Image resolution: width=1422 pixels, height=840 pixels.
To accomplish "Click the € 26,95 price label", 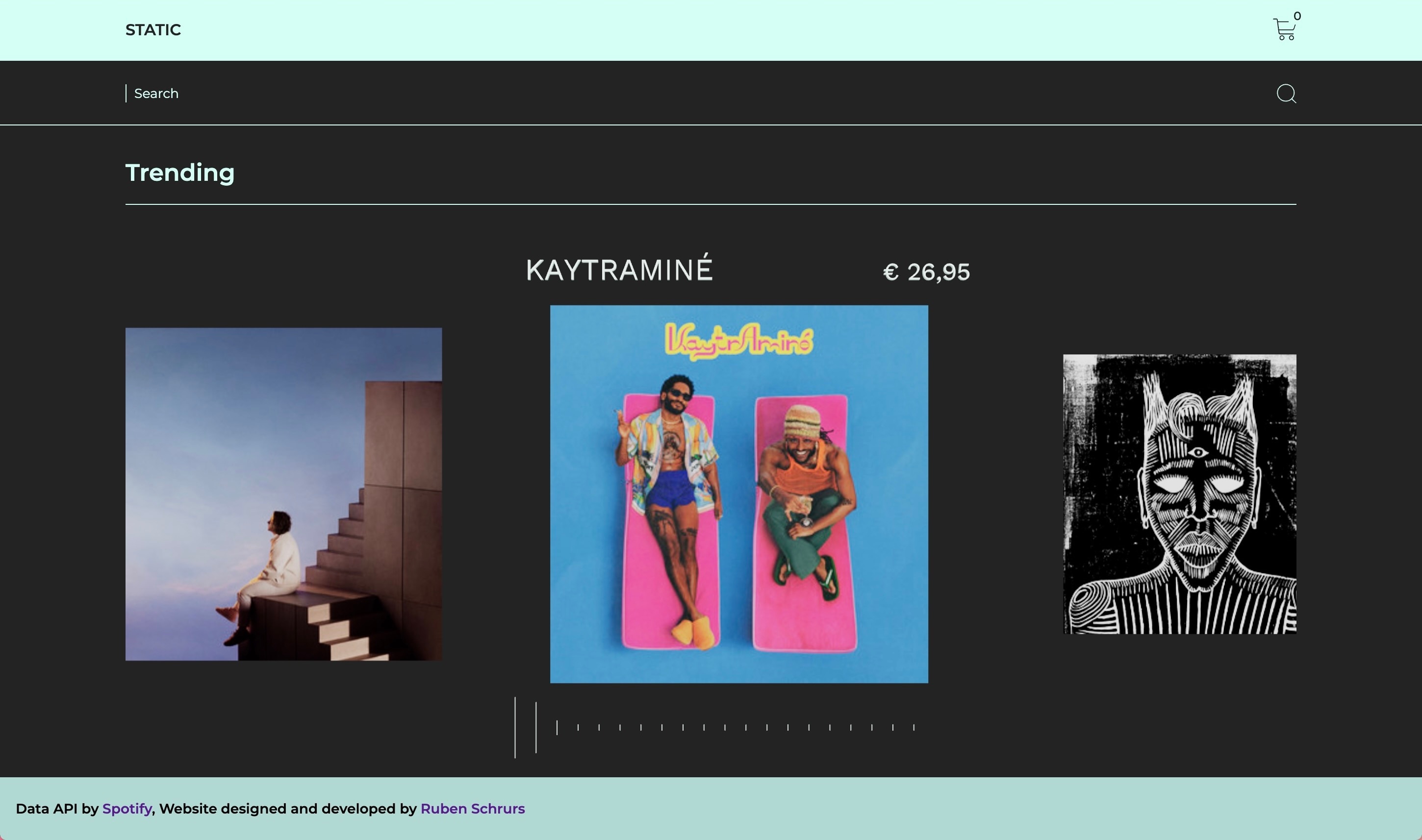I will pyautogui.click(x=926, y=272).
